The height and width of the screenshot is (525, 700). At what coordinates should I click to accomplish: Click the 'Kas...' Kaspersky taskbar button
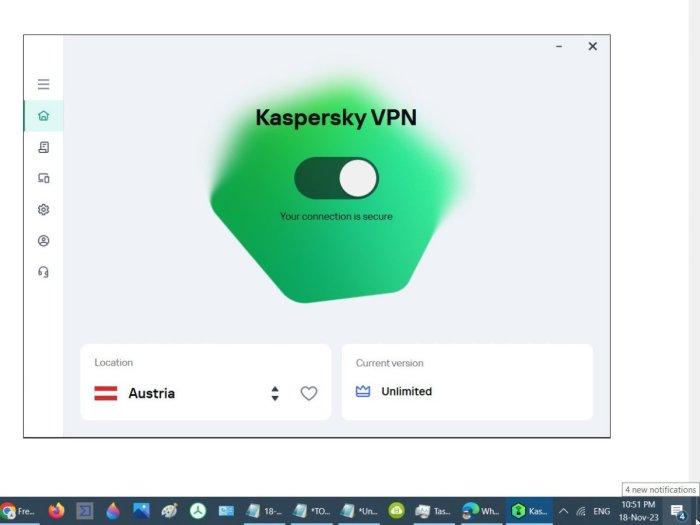[x=529, y=511]
